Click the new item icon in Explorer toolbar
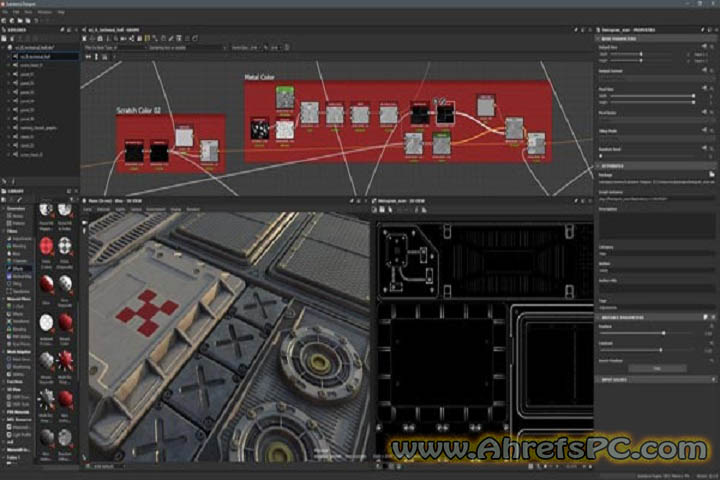This screenshot has width=720, height=480. (x=4, y=39)
